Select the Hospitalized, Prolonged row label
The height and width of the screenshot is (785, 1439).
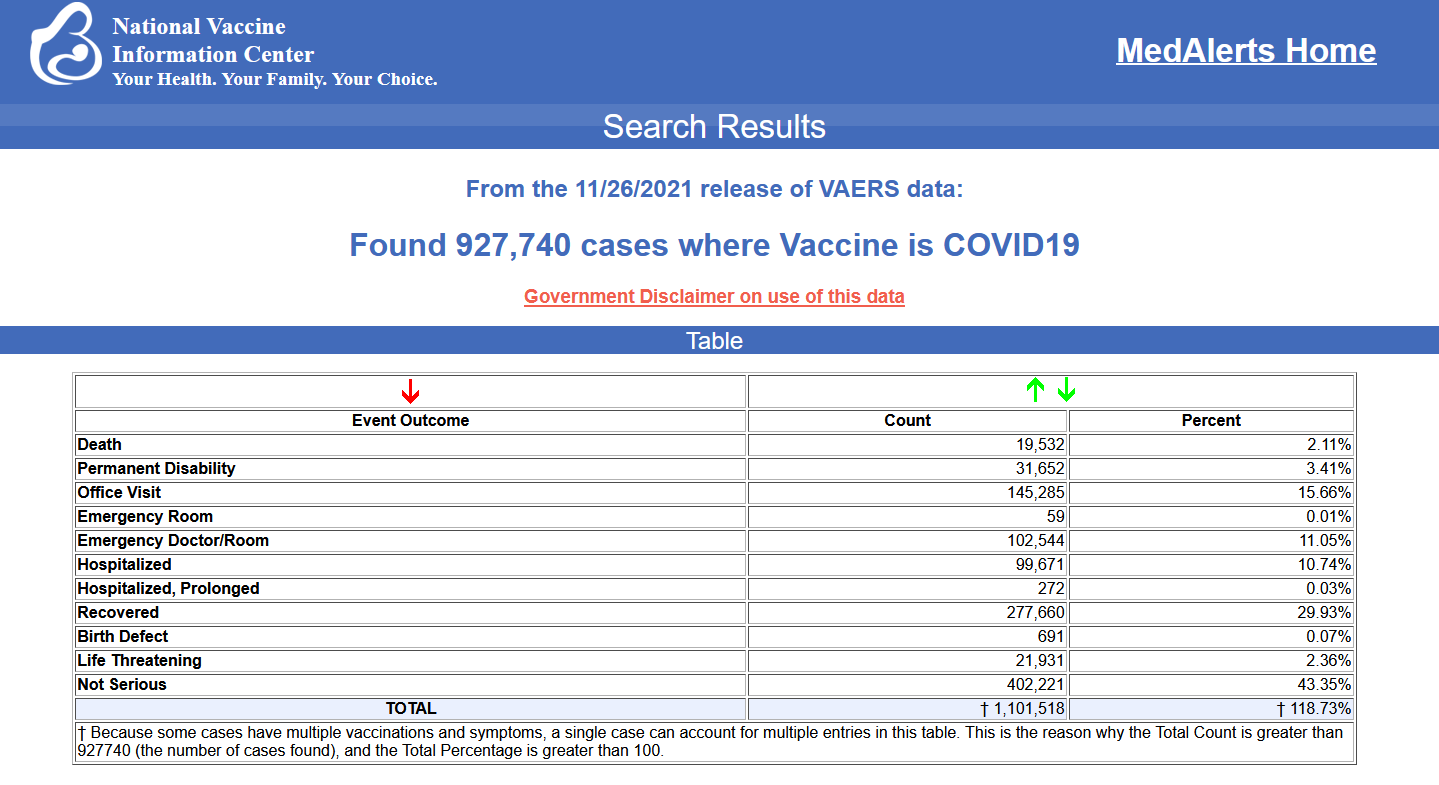[168, 588]
